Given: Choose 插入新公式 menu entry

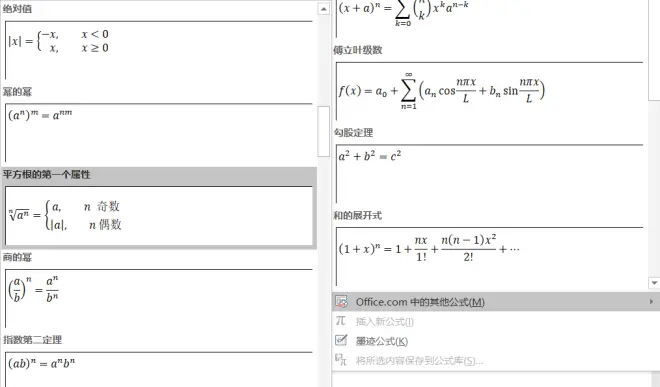Looking at the screenshot, I should [x=496, y=321].
